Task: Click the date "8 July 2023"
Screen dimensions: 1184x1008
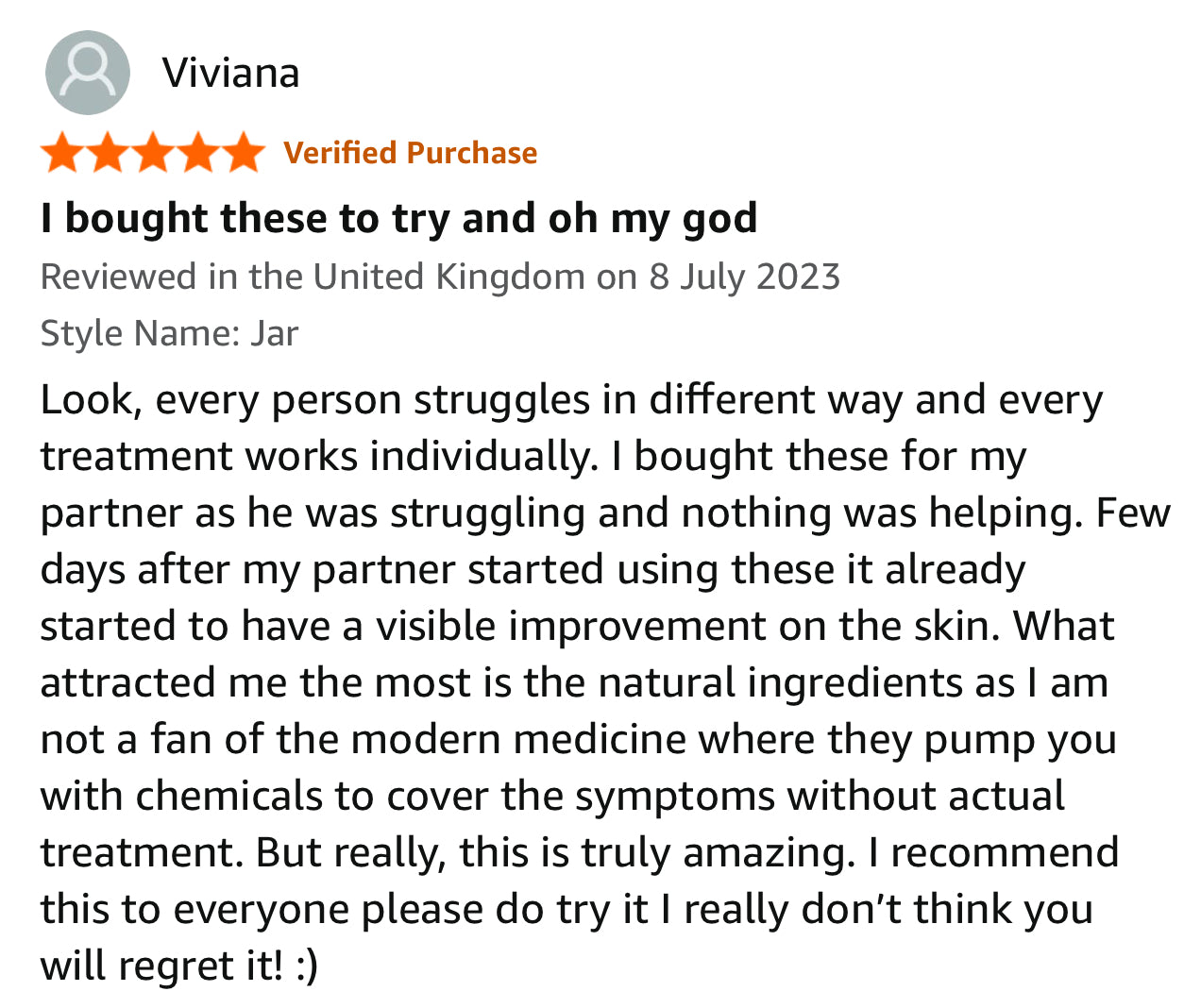Action: (x=744, y=277)
